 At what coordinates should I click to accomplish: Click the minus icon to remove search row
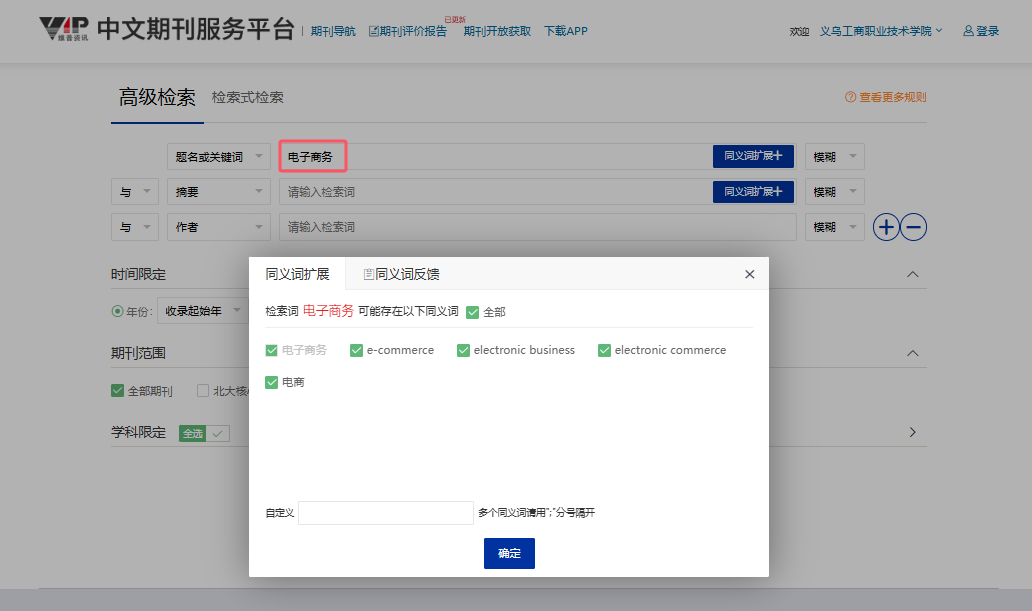[914, 227]
